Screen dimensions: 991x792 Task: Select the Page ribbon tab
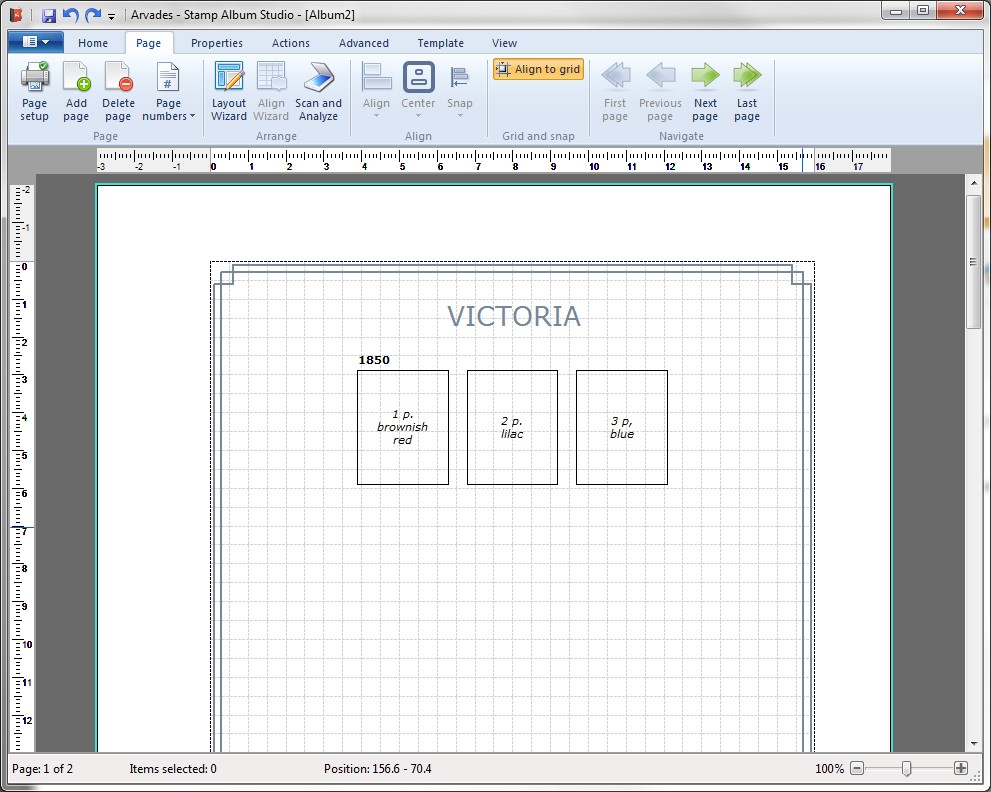149,43
